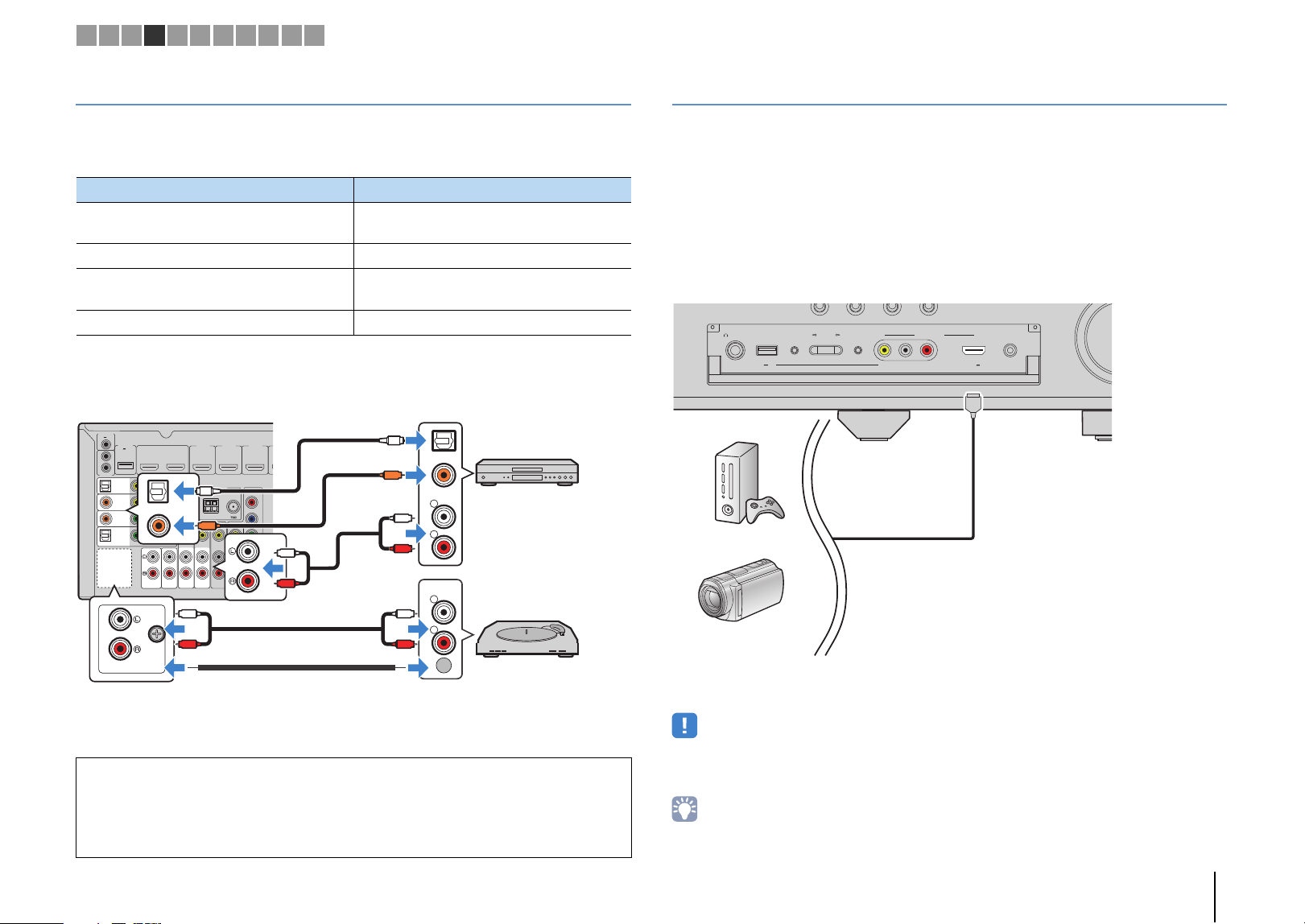The image size is (1305, 924).
Task: Click the yellow video jack on front panel
Action: (885, 350)
